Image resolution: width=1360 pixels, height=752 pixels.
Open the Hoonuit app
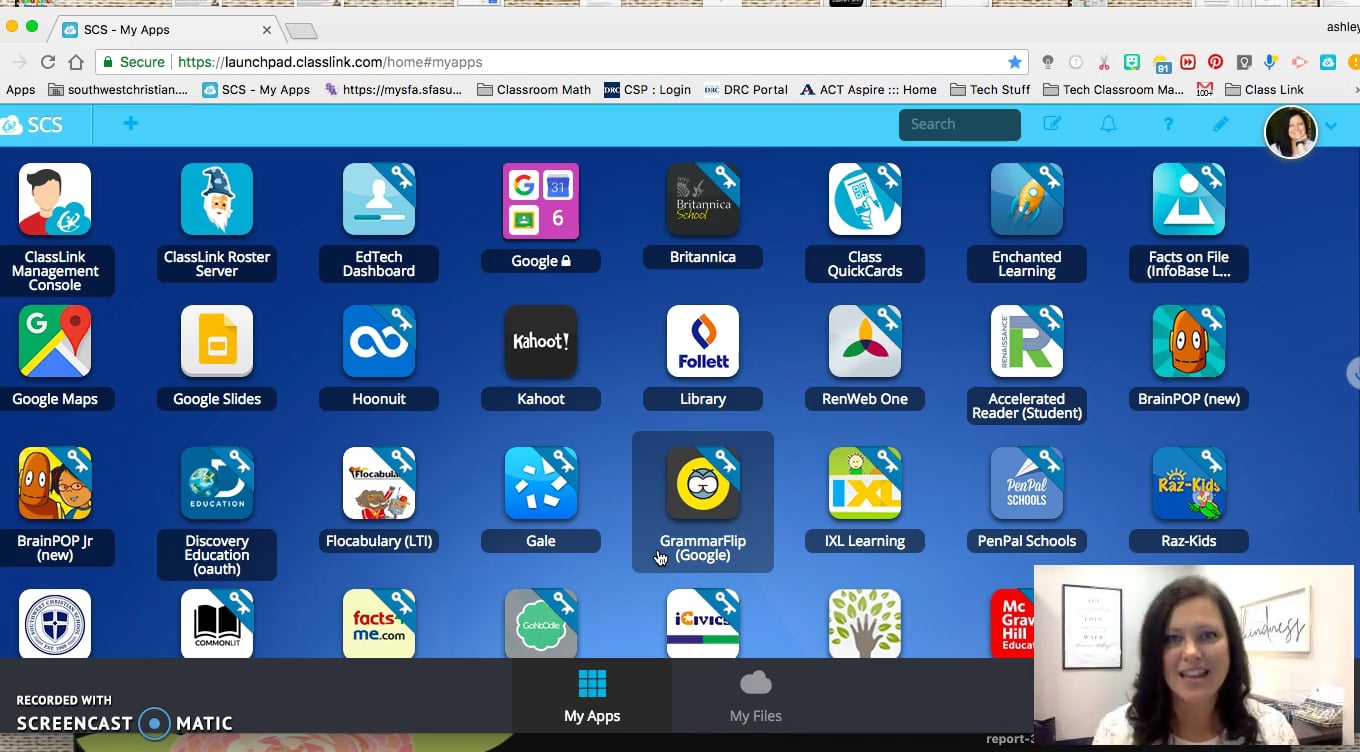click(x=379, y=342)
